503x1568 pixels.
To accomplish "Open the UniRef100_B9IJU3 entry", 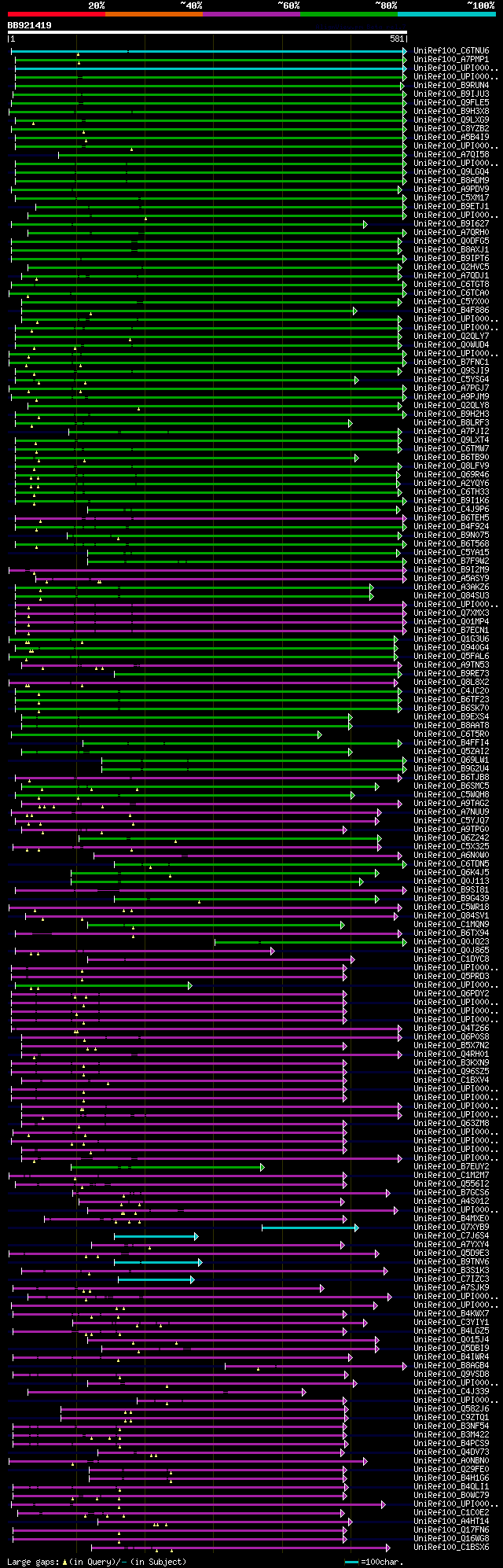I will (x=451, y=94).
